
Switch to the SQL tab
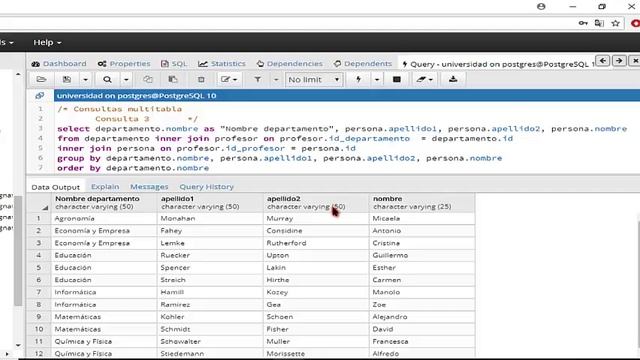pyautogui.click(x=174, y=64)
